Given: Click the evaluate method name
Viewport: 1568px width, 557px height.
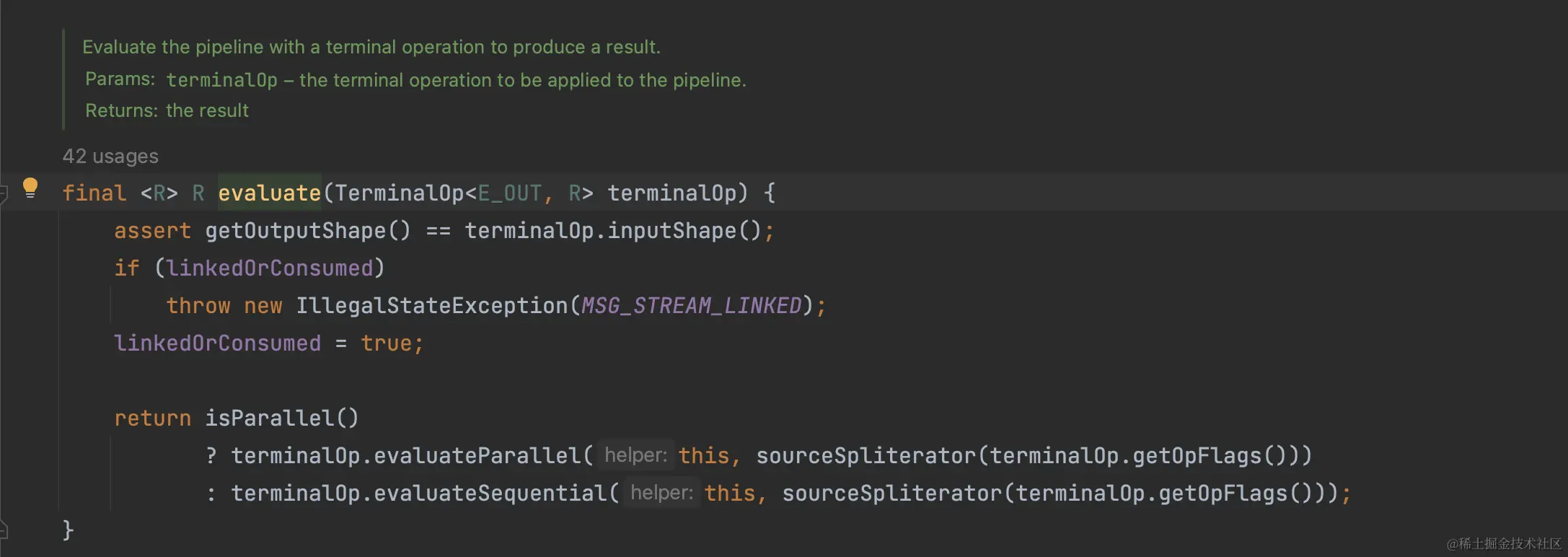Looking at the screenshot, I should pos(269,193).
